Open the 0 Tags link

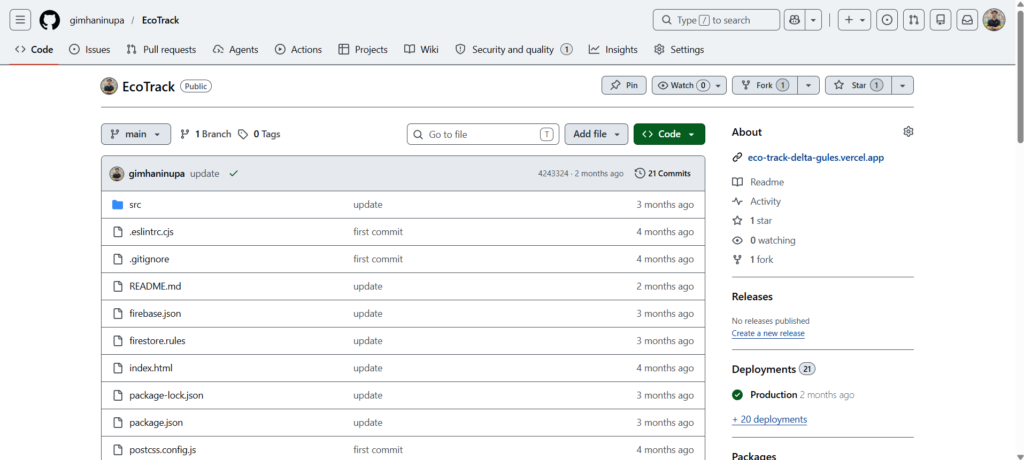[259, 134]
